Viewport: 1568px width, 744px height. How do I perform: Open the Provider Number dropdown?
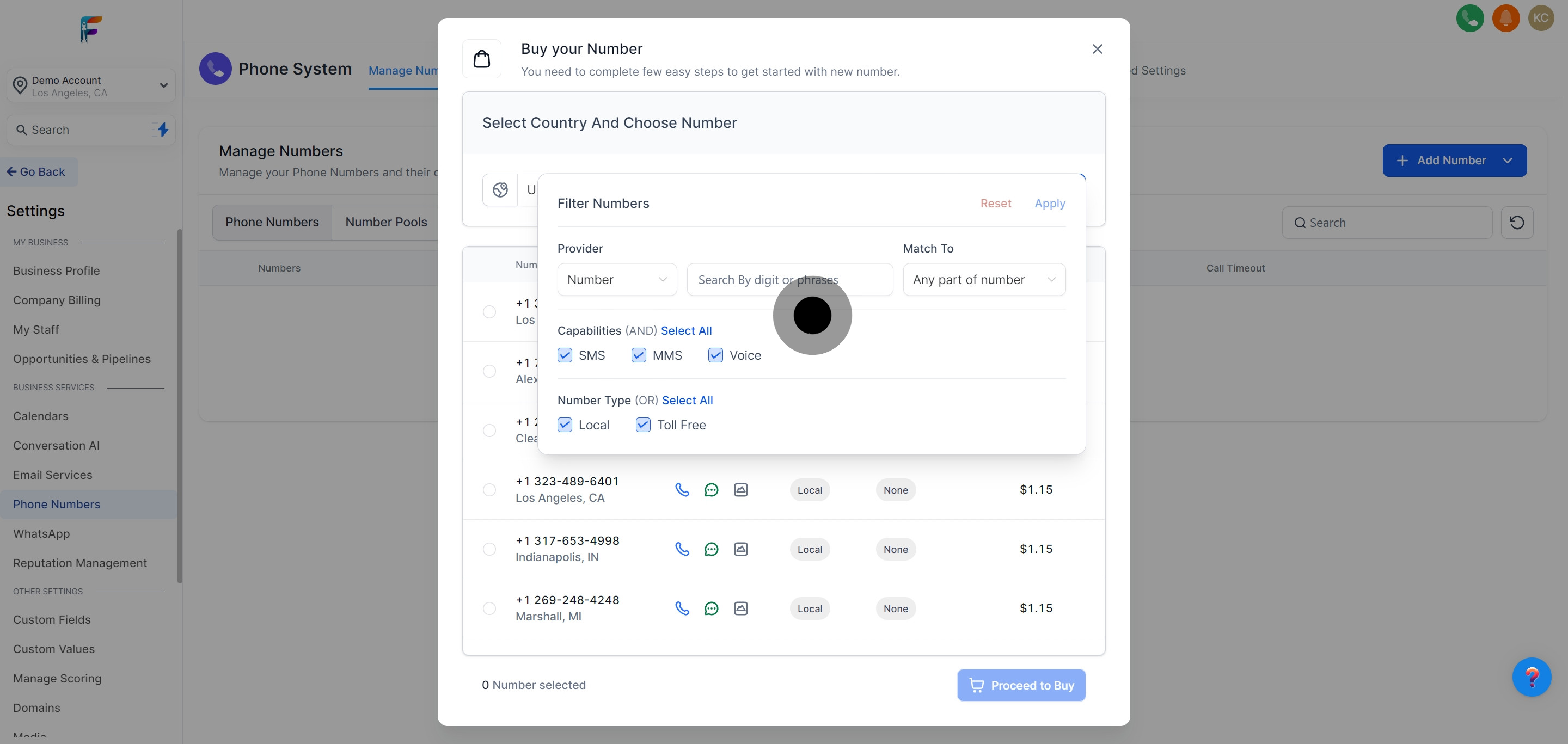click(617, 280)
